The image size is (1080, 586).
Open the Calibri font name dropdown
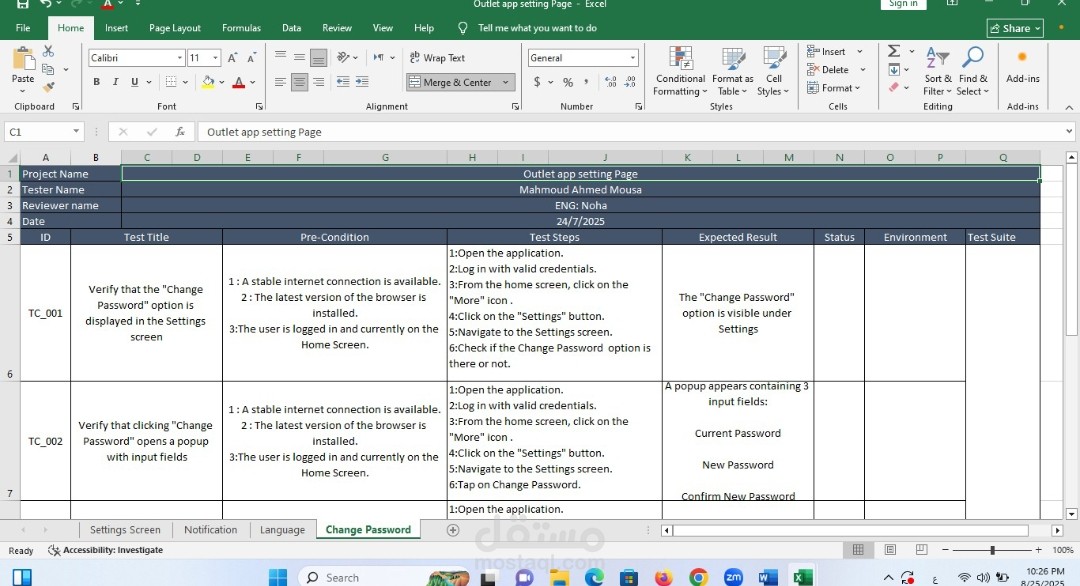coord(178,58)
